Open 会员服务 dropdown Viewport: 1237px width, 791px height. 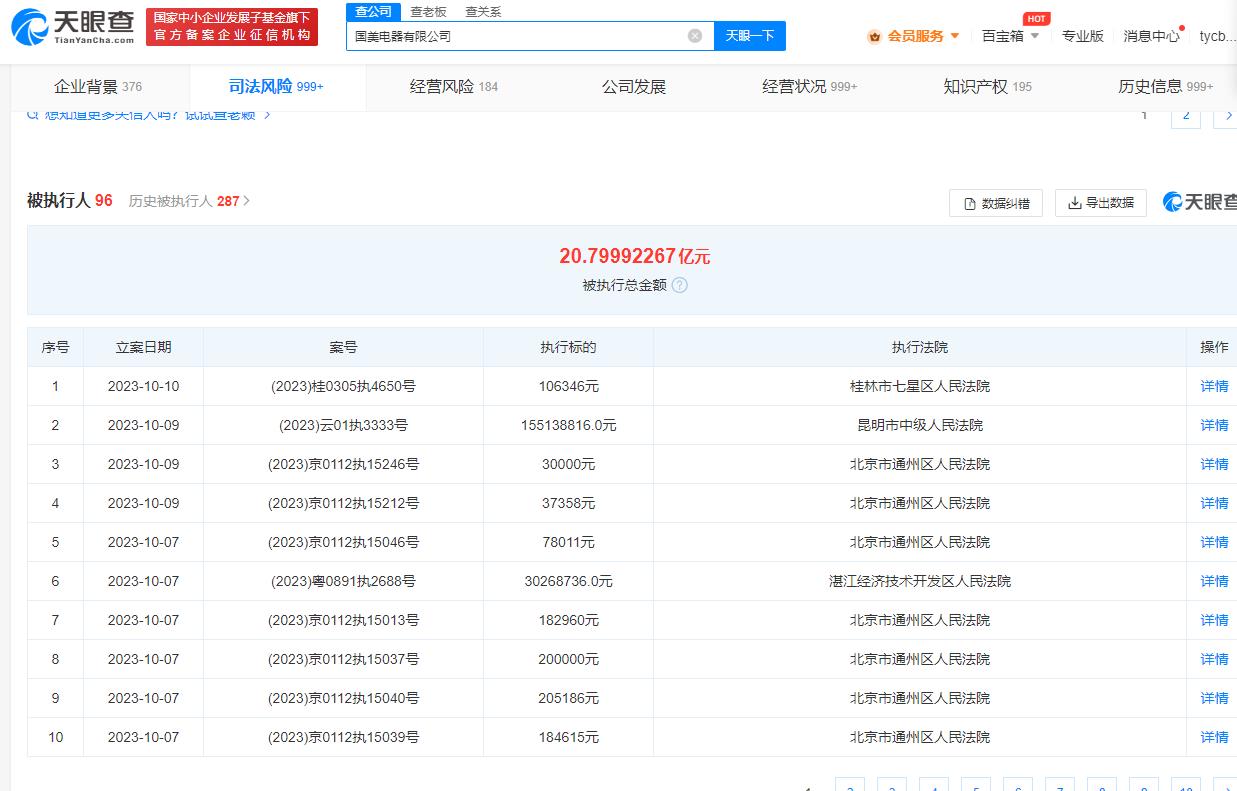pyautogui.click(x=954, y=36)
